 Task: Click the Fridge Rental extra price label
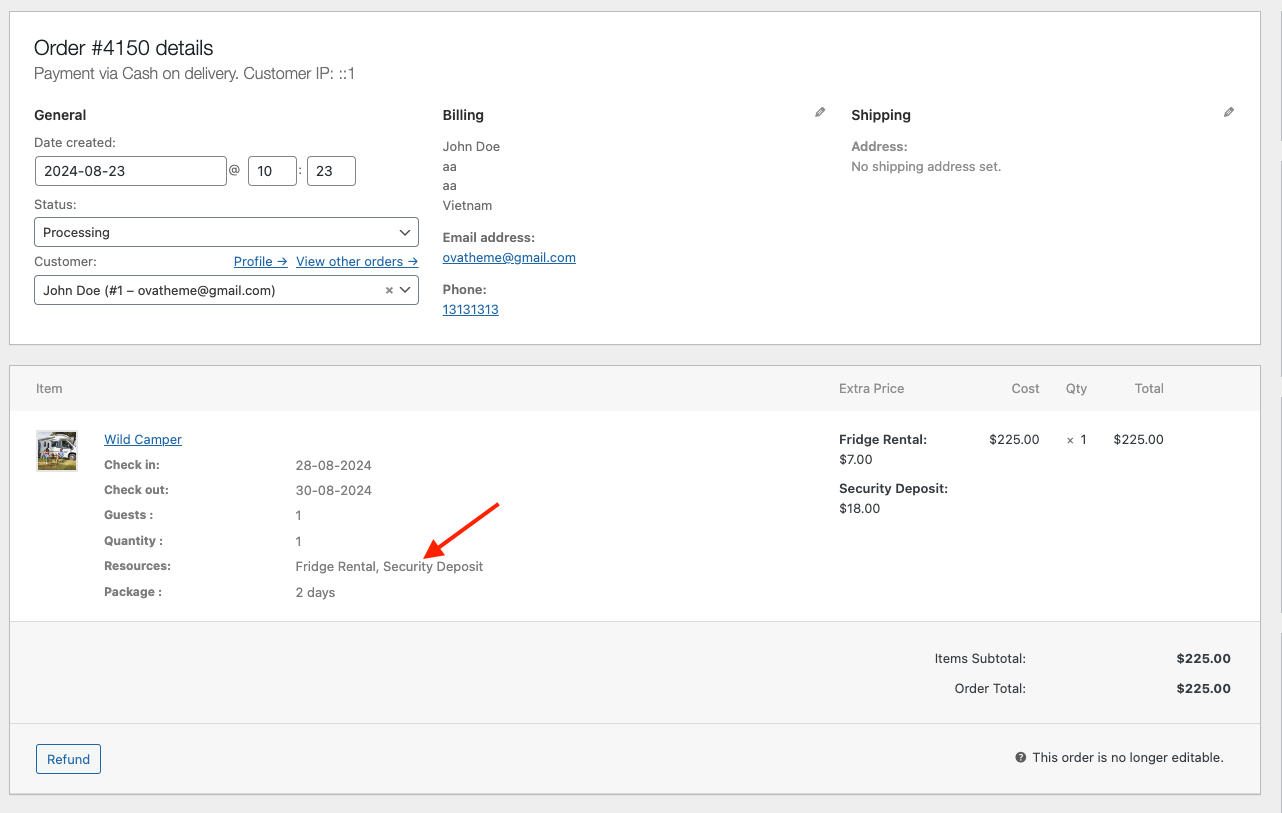click(883, 439)
